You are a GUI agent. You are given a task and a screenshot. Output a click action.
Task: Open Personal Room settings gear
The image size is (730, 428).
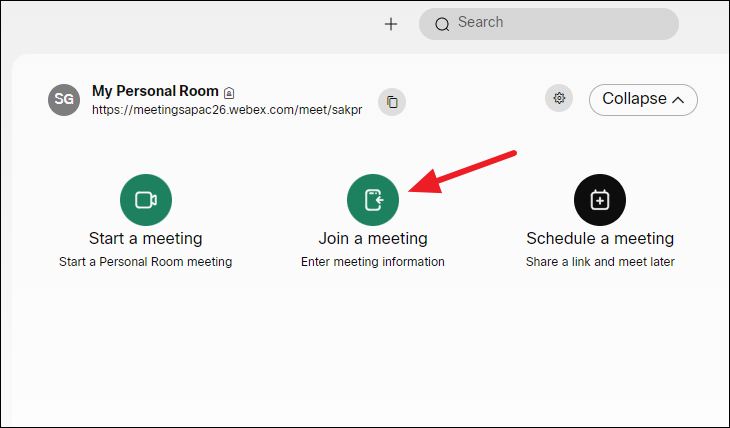(559, 98)
